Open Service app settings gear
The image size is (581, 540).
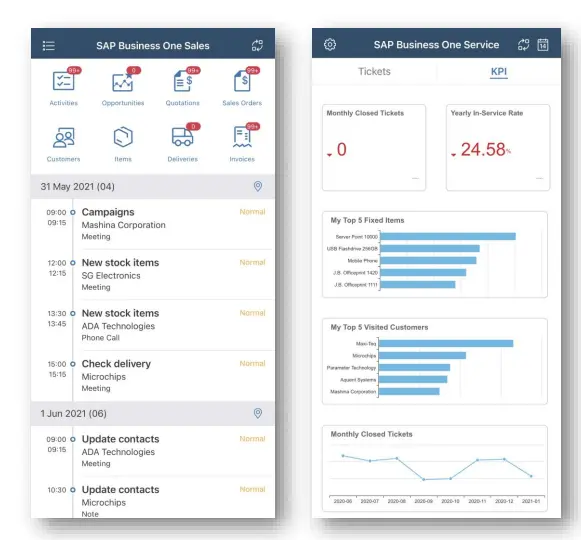tap(330, 44)
